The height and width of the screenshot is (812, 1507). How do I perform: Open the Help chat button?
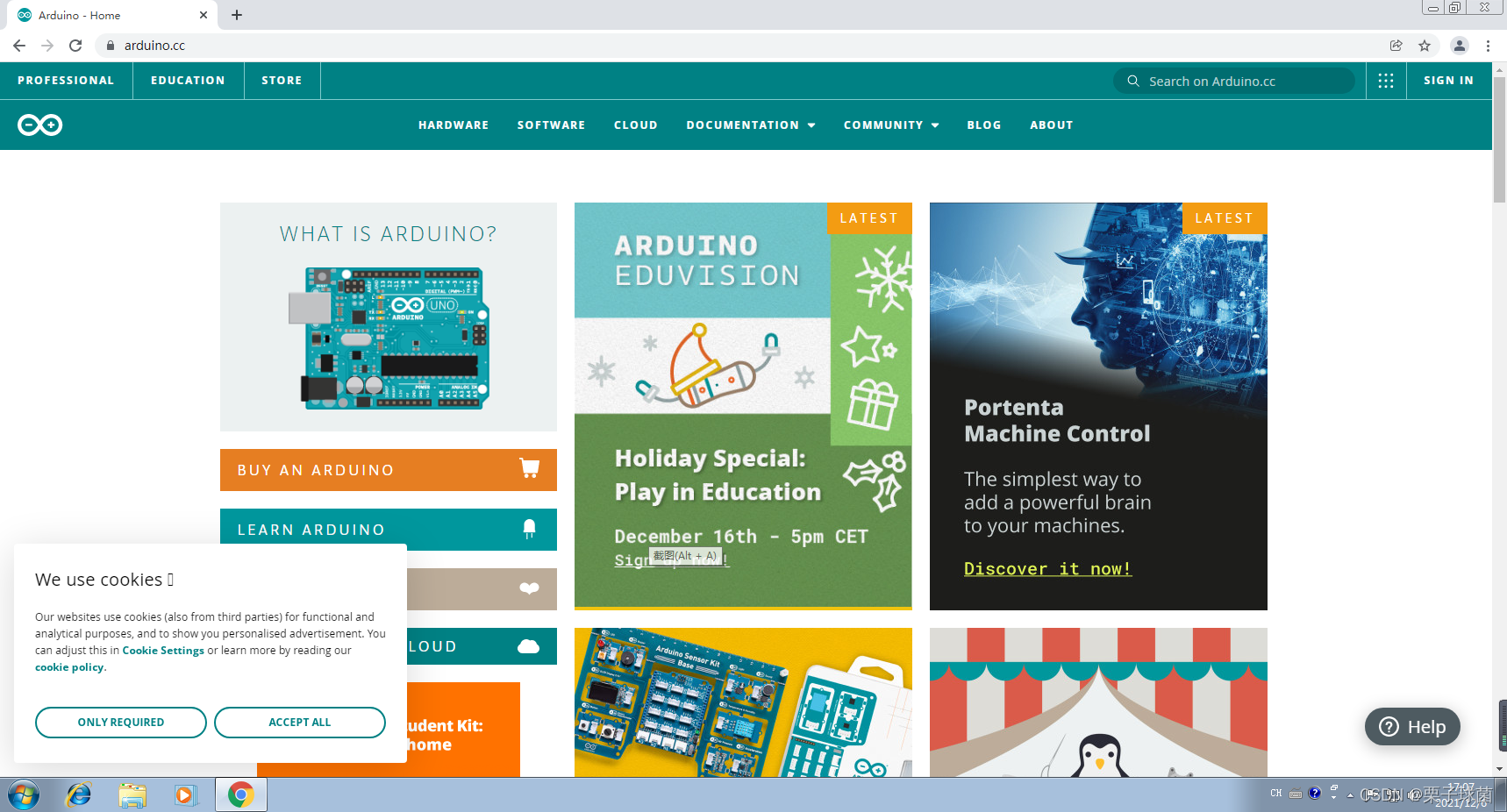pos(1412,727)
